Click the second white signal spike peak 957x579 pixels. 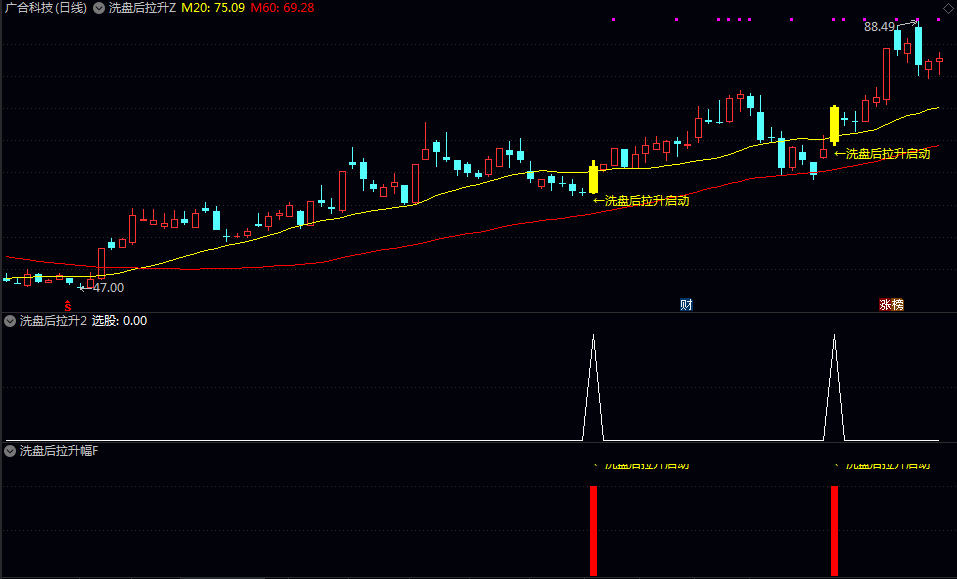[x=834, y=336]
